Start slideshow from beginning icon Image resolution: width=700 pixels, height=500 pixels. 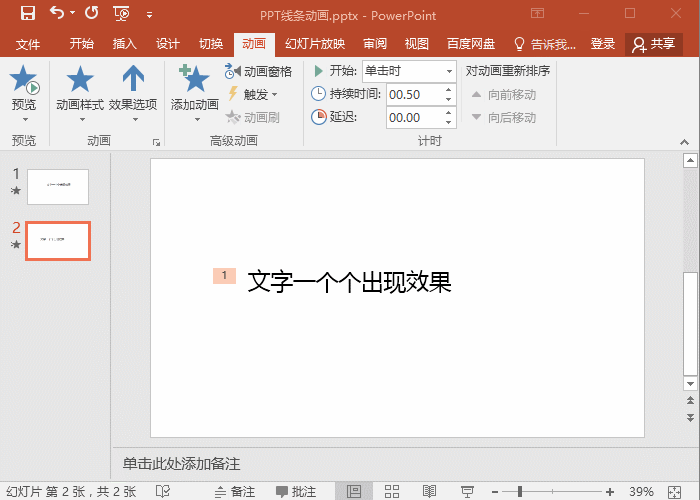pyautogui.click(x=121, y=14)
